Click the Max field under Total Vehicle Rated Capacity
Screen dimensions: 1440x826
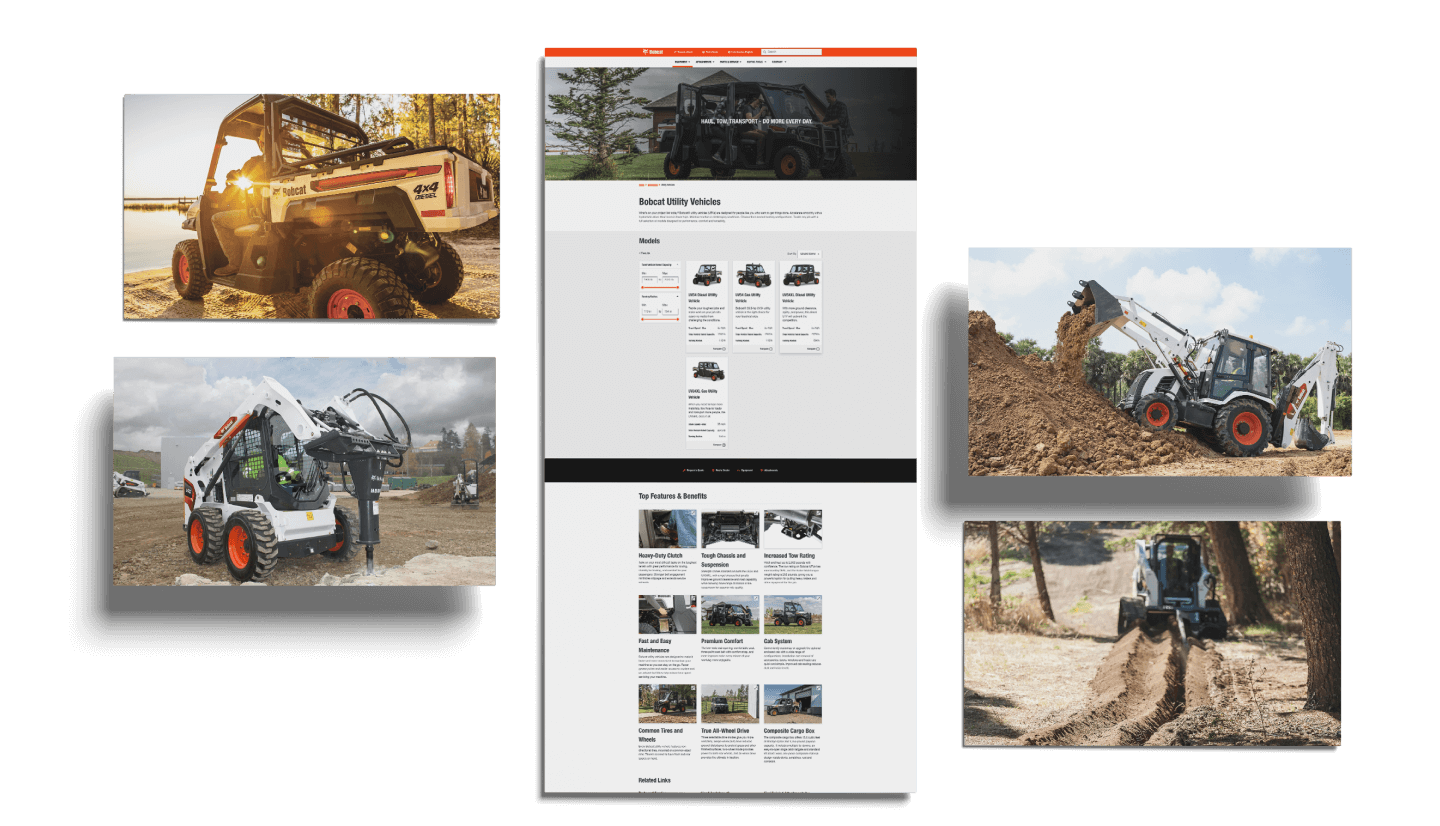pos(670,279)
